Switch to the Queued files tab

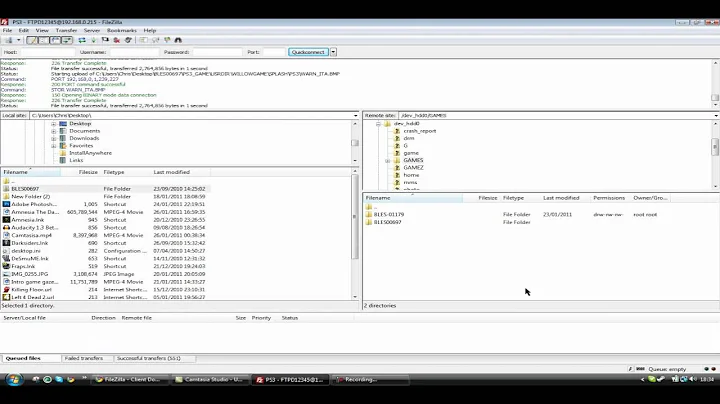tap(31, 359)
